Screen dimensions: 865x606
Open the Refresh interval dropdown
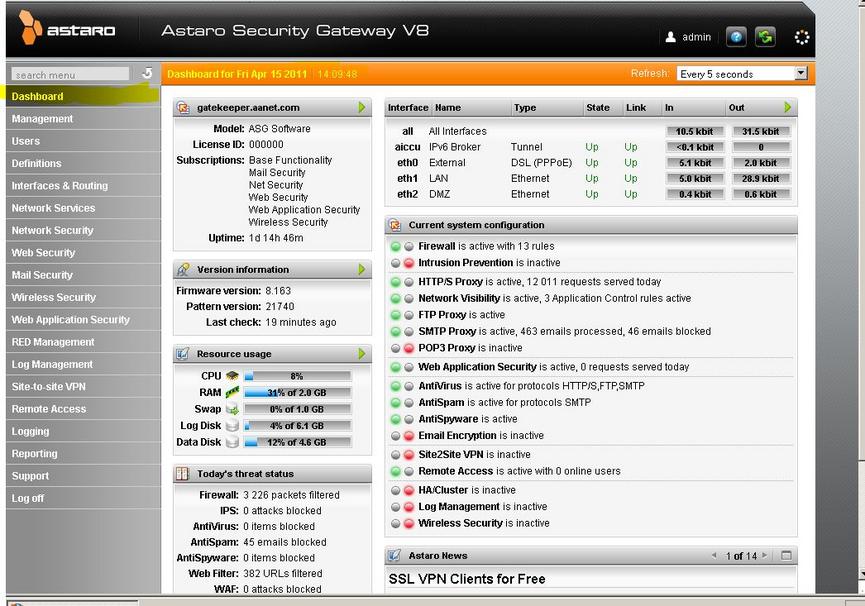801,74
